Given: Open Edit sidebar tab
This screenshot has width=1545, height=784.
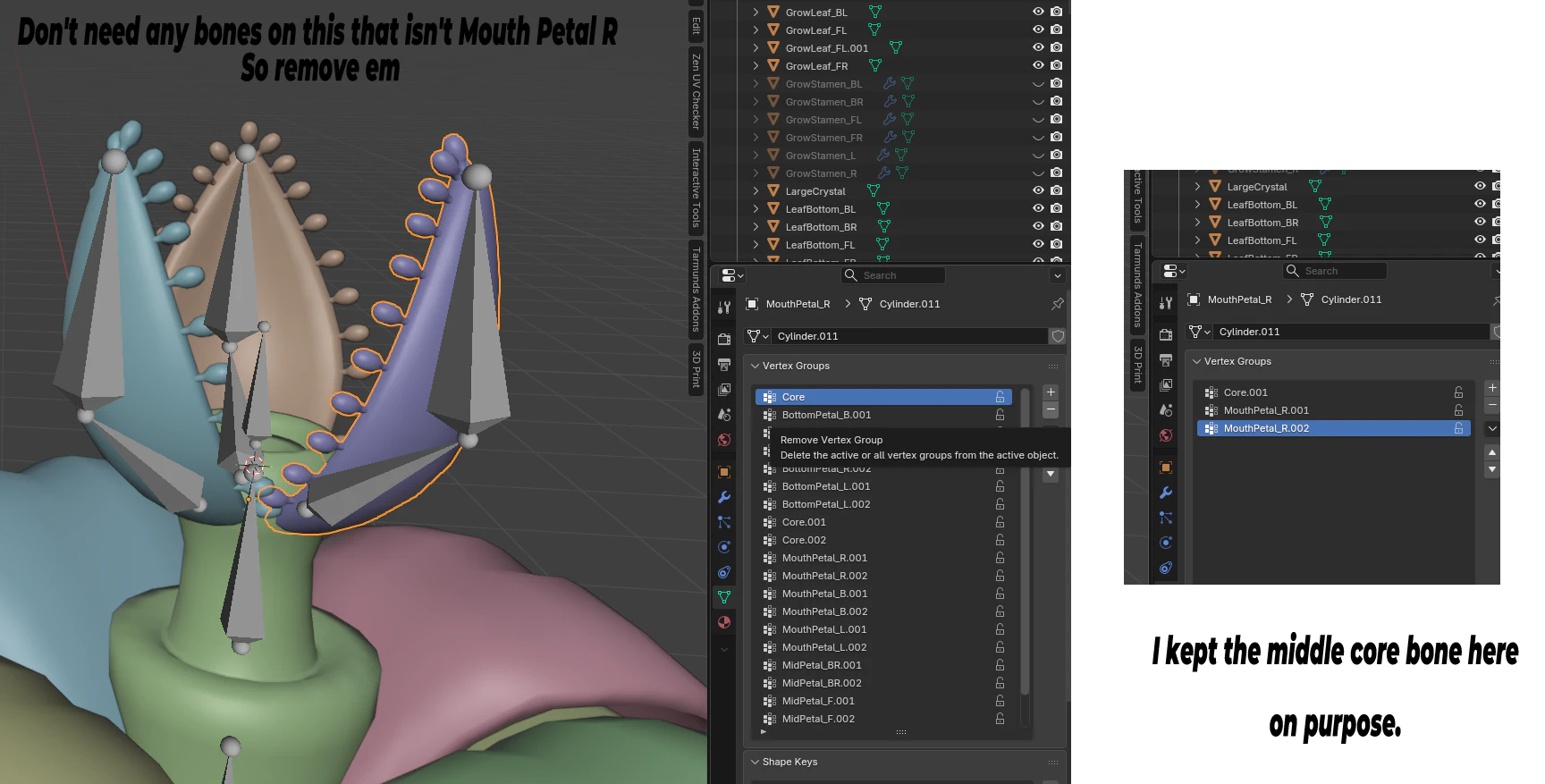Looking at the screenshot, I should (x=696, y=26).
